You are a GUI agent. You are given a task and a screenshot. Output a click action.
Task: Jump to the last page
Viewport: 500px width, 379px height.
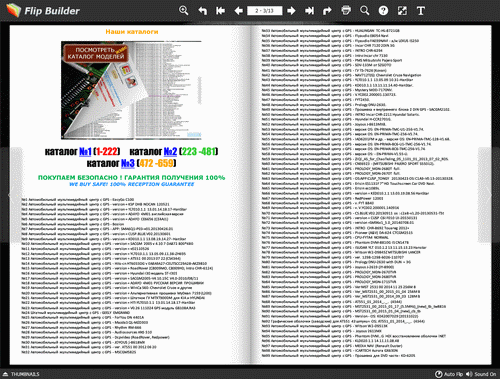(x=309, y=11)
